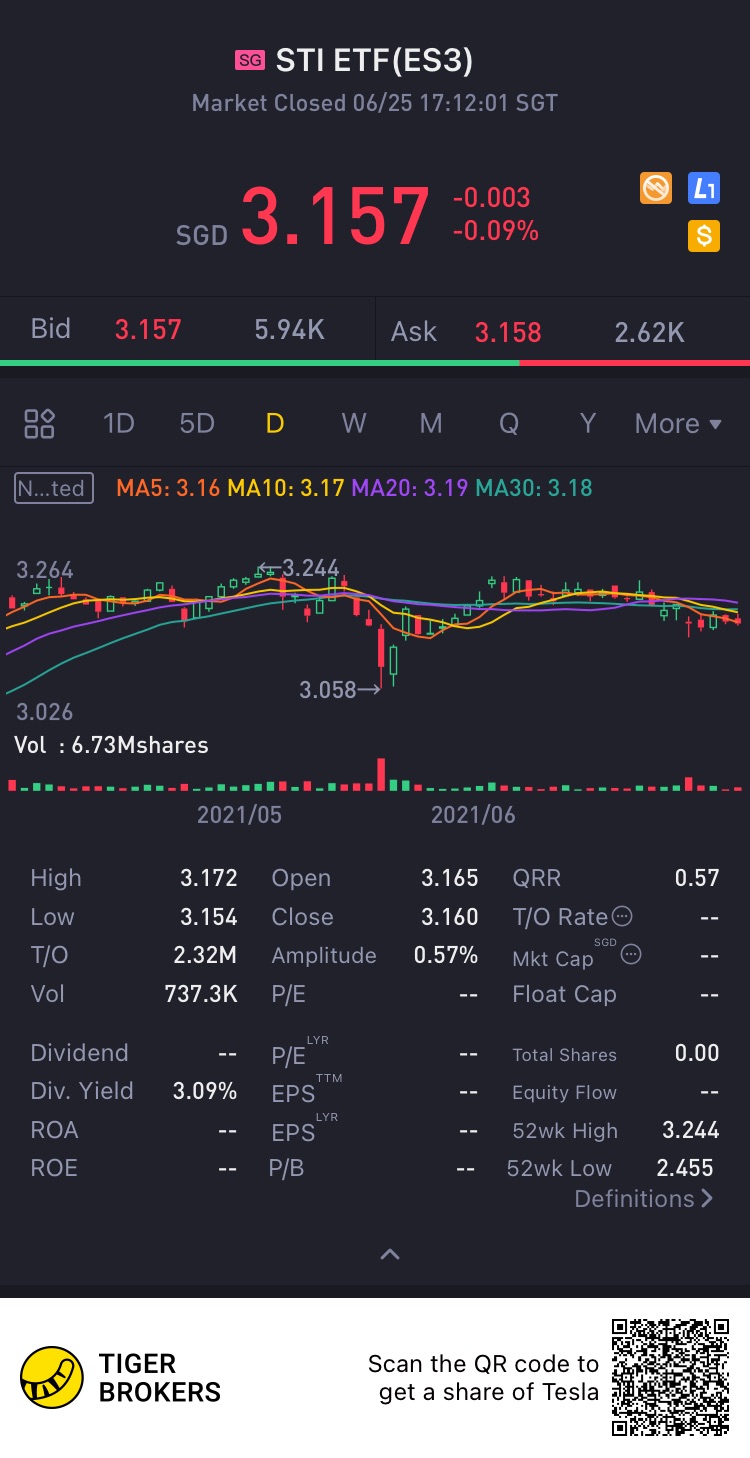Select the D daily chart tab
The height and width of the screenshot is (1458, 750).
pos(274,424)
